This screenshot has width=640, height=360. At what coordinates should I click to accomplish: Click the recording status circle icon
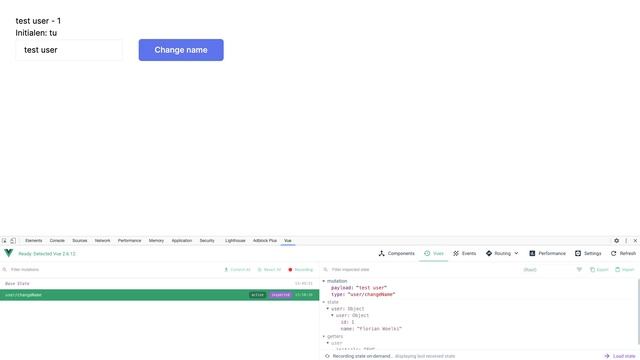[x=327, y=356]
